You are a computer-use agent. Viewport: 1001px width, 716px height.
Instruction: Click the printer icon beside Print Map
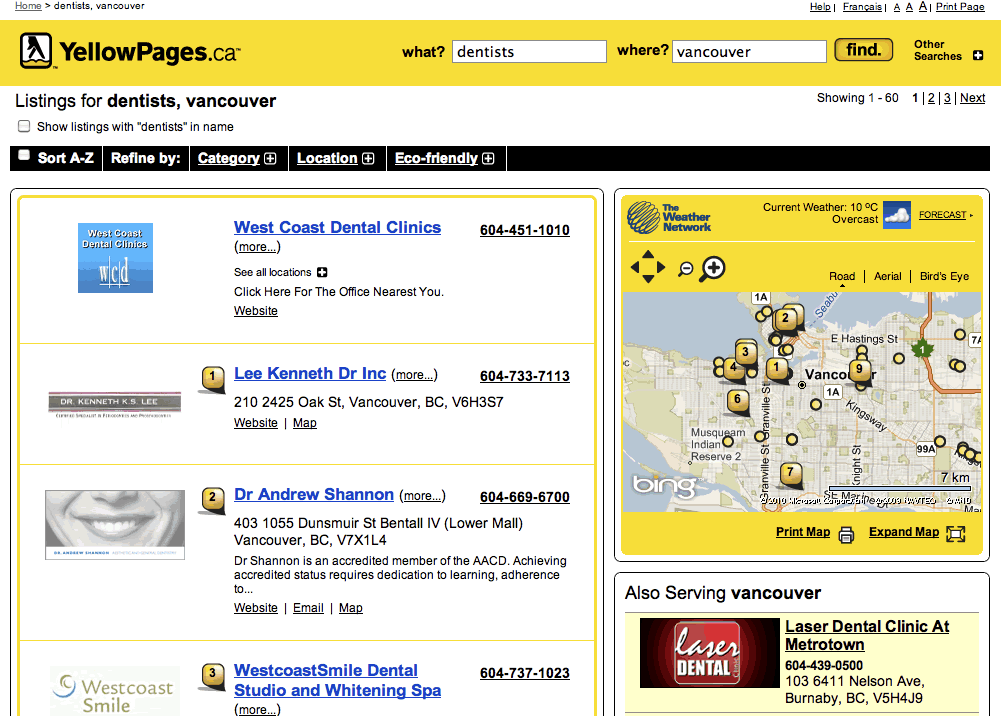coord(846,534)
